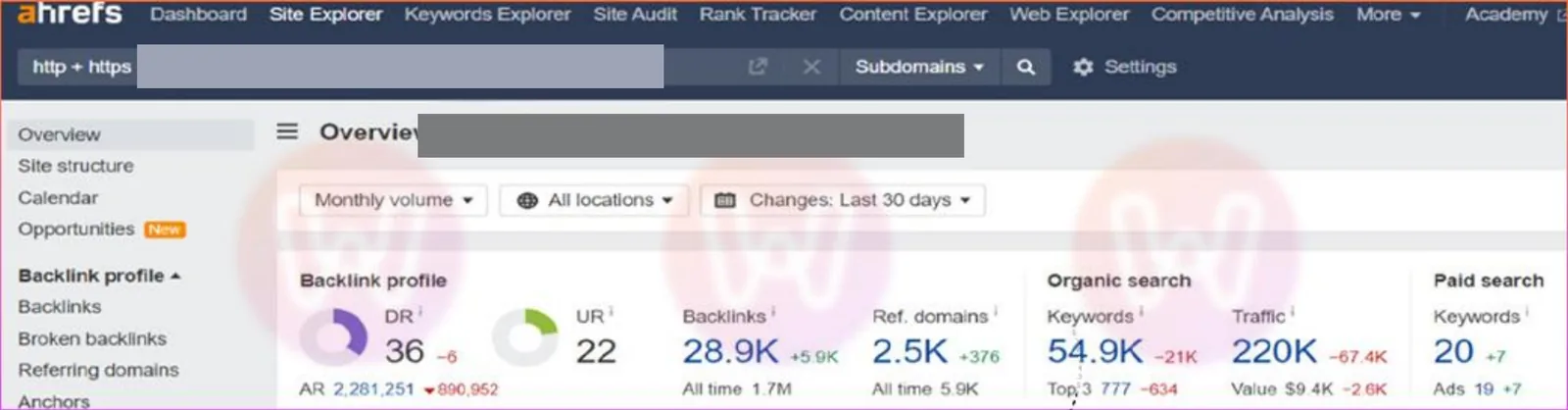Open Rank Tracker
The width and height of the screenshot is (1568, 410).
coord(758,15)
